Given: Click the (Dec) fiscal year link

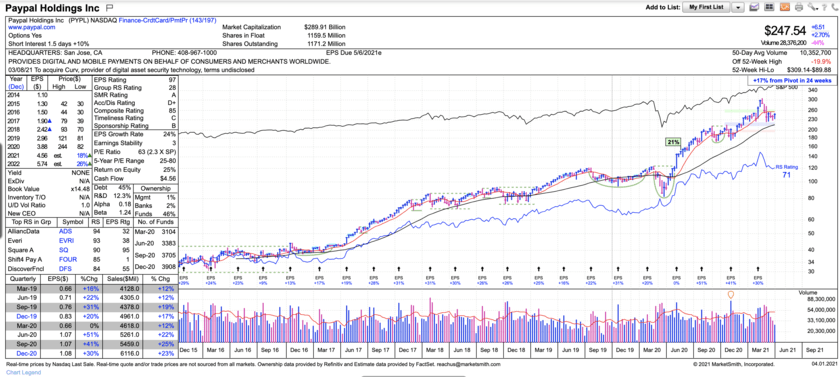Looking at the screenshot, I should [x=16, y=86].
